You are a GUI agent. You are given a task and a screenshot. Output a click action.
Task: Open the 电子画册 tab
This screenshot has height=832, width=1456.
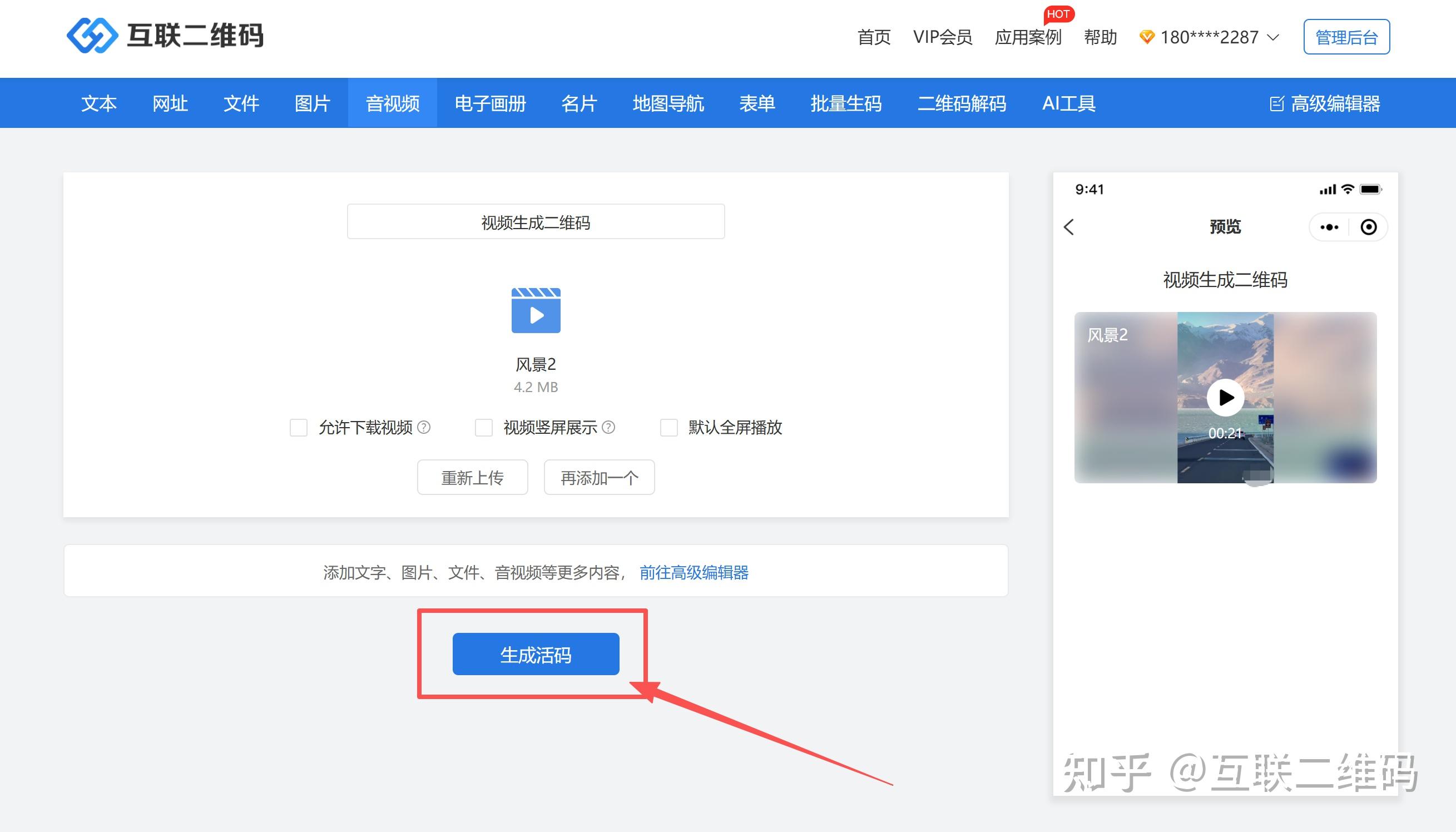[x=491, y=103]
